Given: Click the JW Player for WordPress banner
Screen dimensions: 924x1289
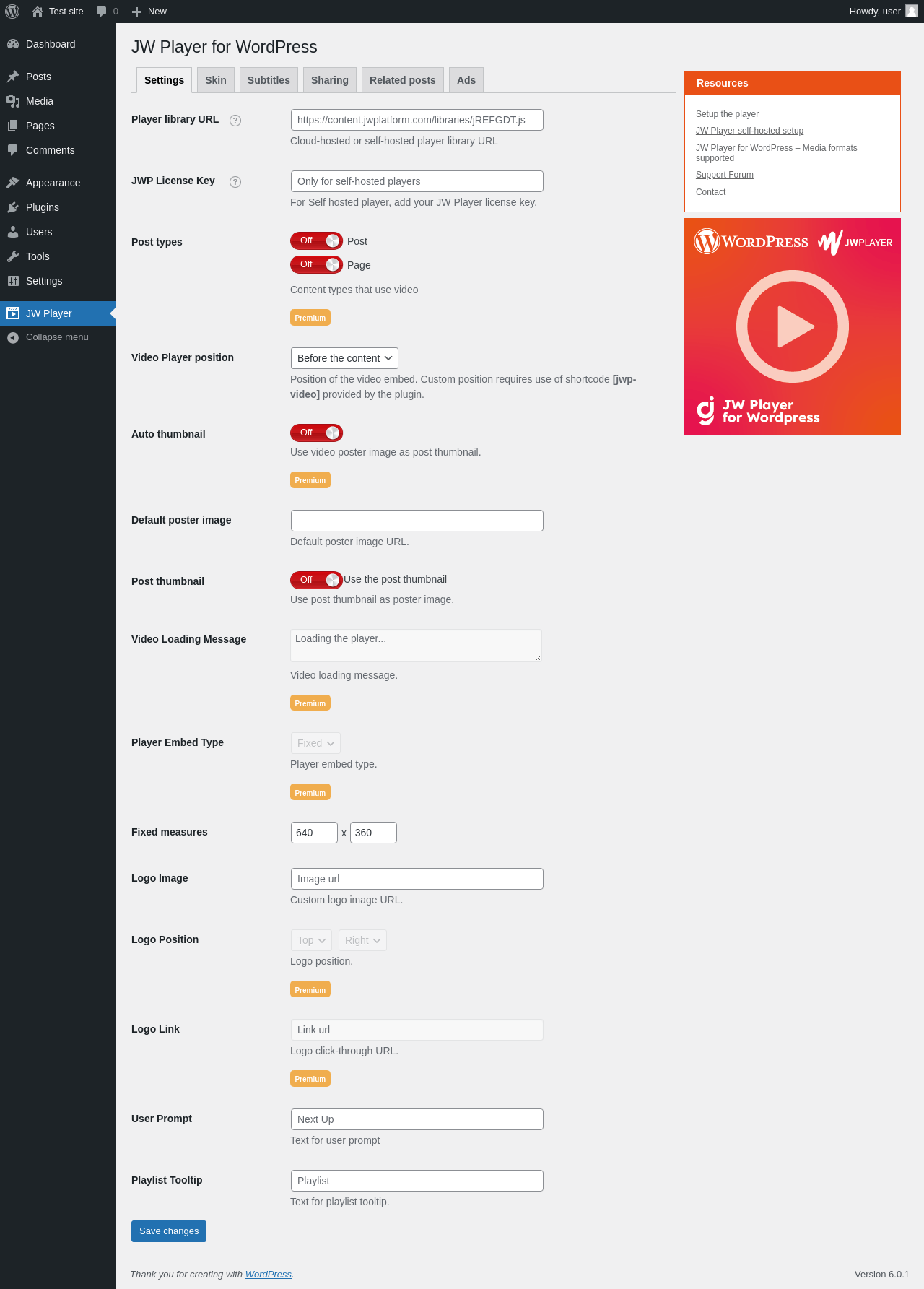Looking at the screenshot, I should tap(793, 326).
